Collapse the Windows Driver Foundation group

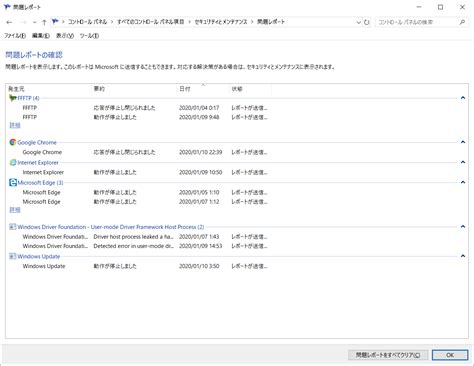(463, 227)
